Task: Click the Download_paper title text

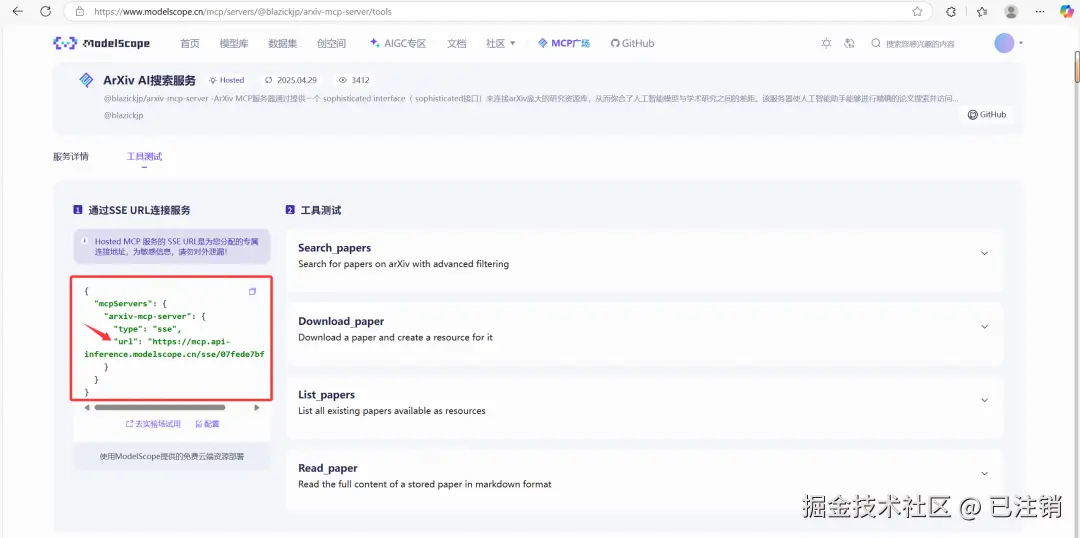Action: click(x=341, y=322)
